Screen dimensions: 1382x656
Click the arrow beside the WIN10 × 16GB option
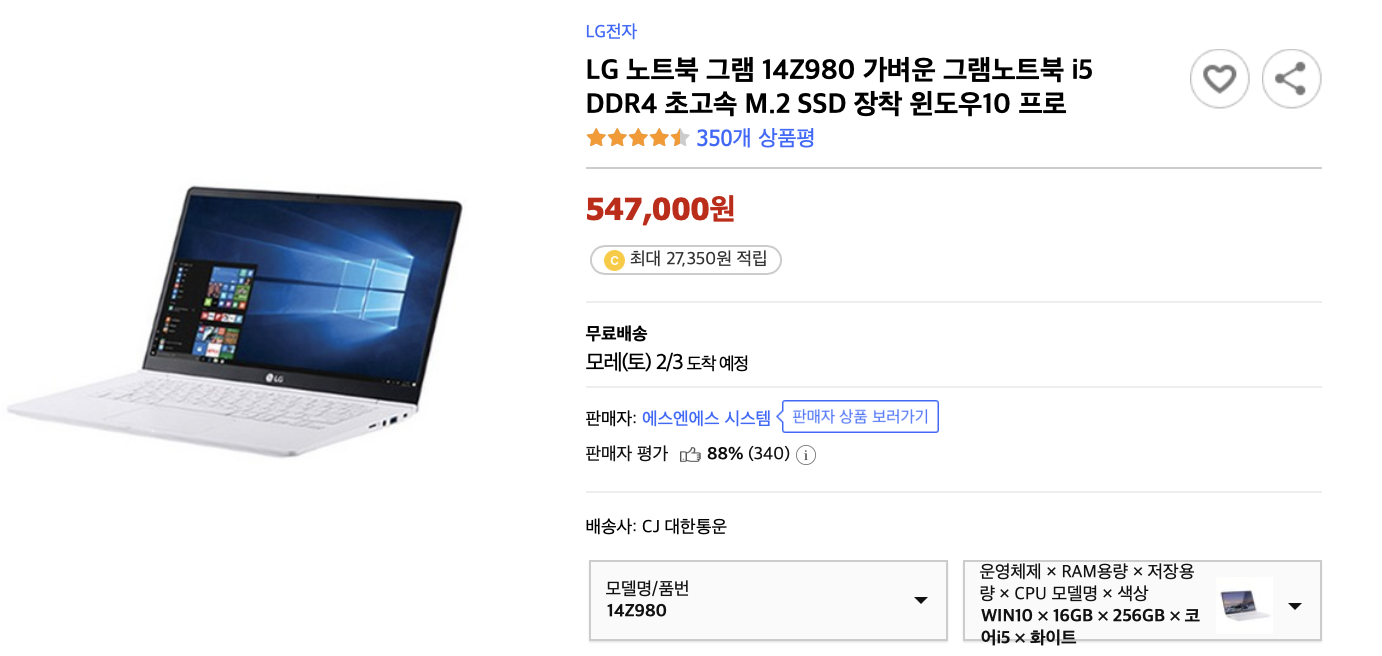pyautogui.click(x=1295, y=606)
